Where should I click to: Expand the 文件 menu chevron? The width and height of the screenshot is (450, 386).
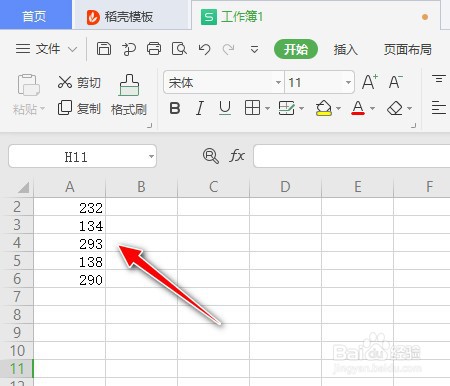point(72,50)
